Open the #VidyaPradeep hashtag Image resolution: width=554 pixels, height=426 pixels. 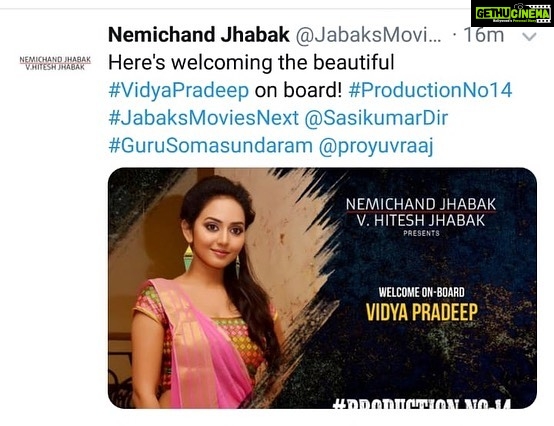tap(179, 90)
